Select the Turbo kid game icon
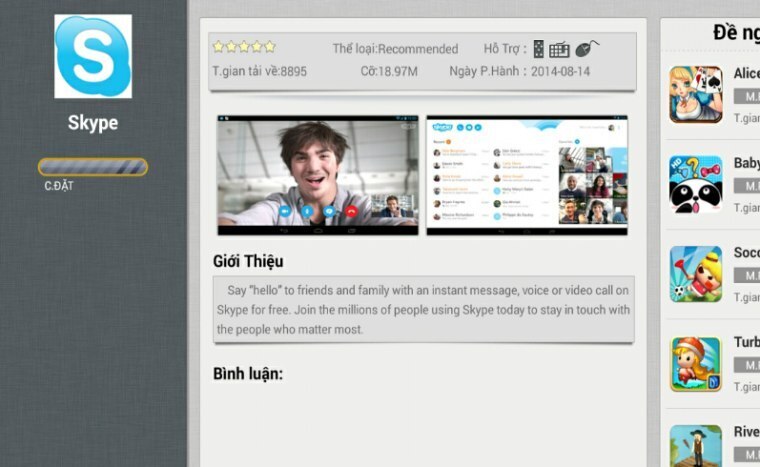The width and height of the screenshot is (760, 467). click(696, 364)
